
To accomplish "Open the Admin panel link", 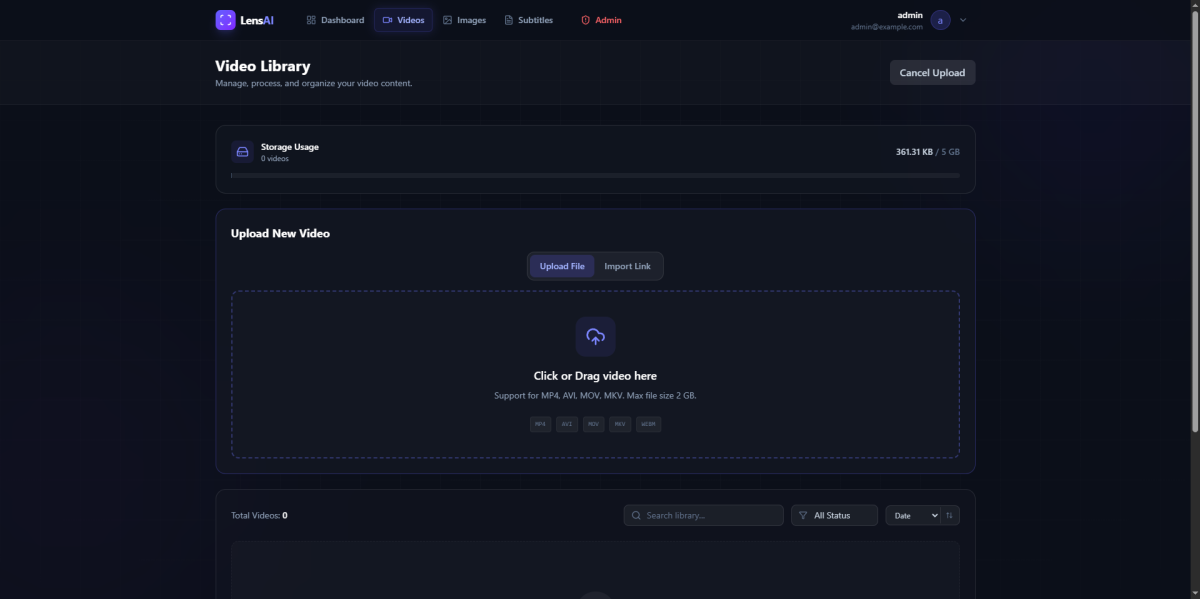I will point(601,20).
